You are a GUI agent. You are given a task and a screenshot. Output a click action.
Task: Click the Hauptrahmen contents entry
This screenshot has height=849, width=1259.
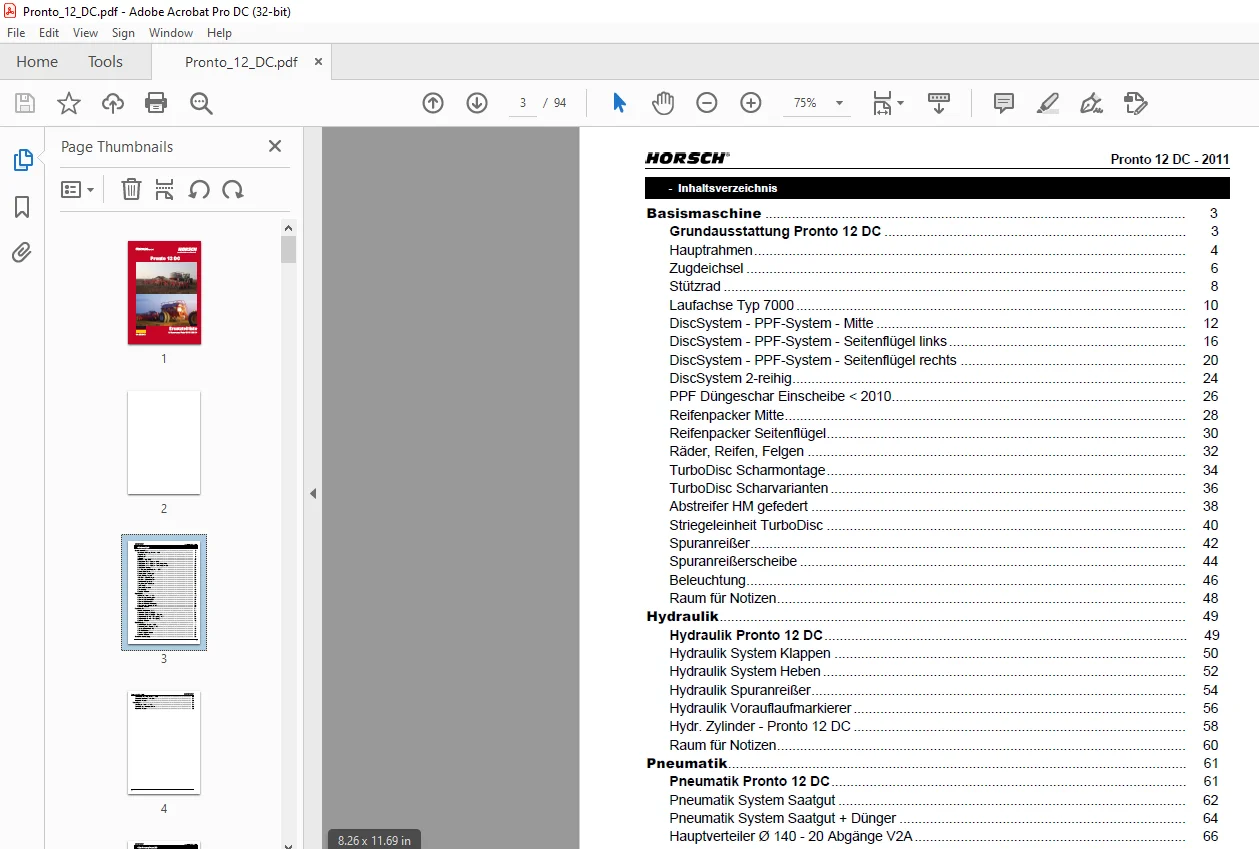point(711,250)
